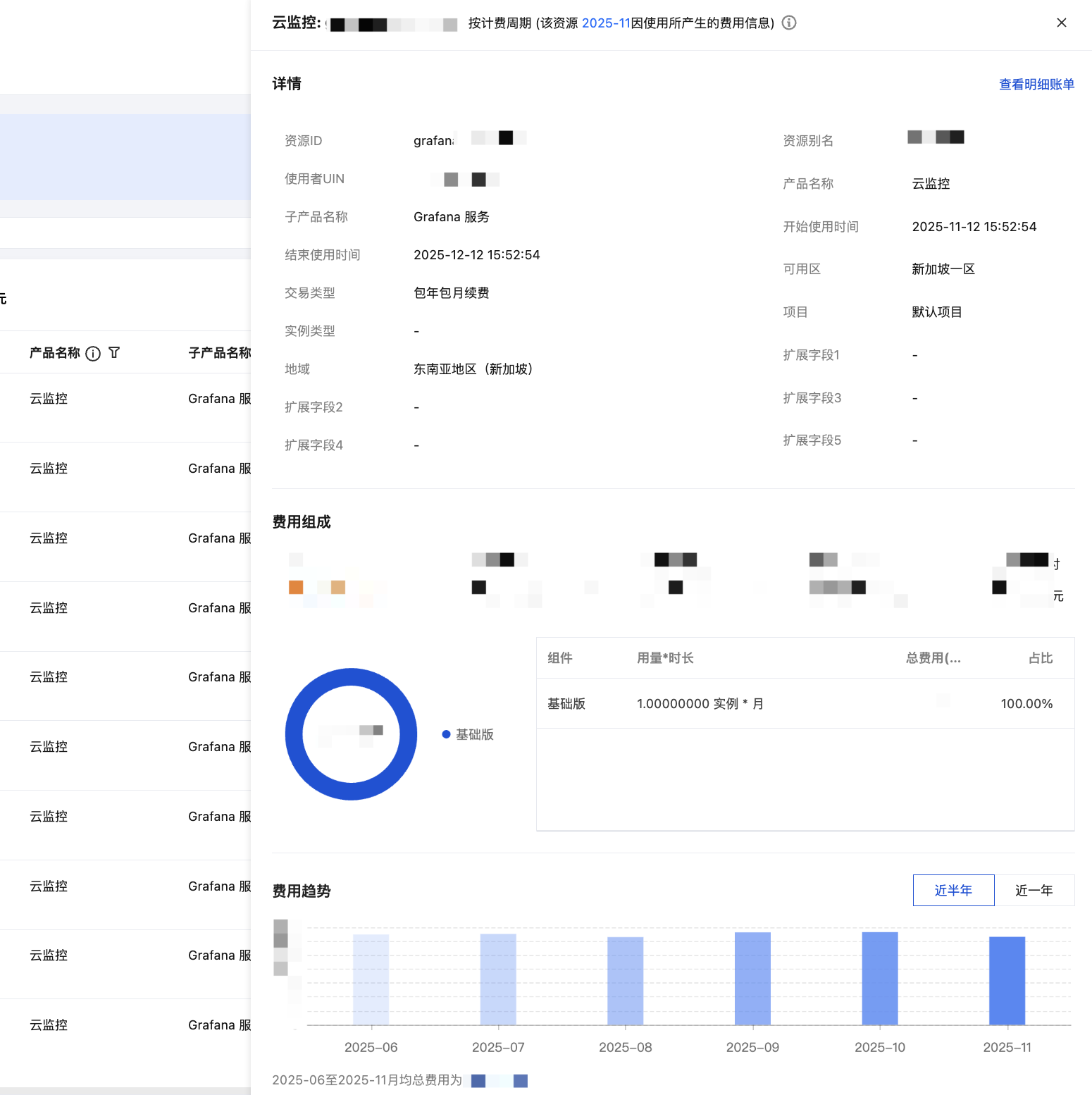This screenshot has height=1095, width=1092.
Task: Click the usage value 1.00000000 实例 * 月
Action: tap(700, 703)
